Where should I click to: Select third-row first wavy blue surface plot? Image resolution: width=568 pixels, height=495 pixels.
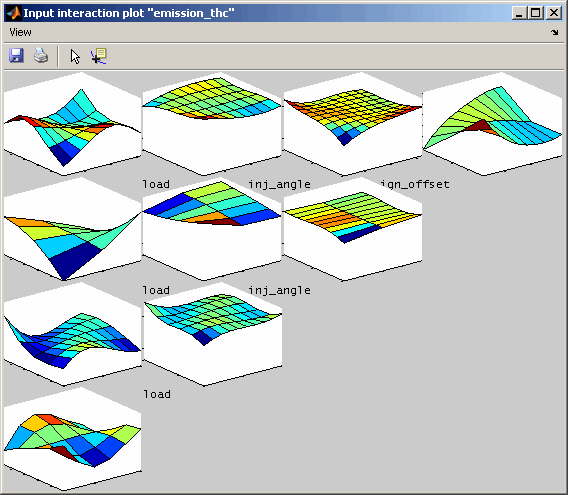click(x=72, y=334)
